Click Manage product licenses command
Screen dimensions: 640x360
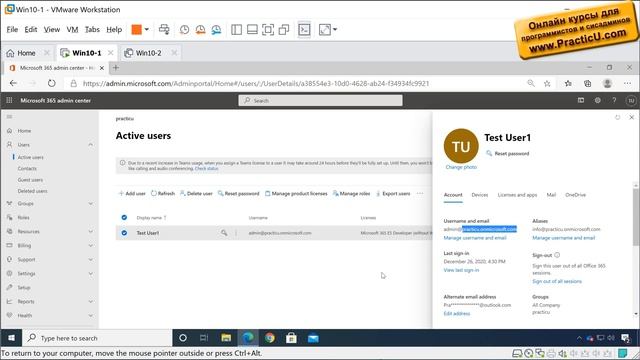(296, 193)
